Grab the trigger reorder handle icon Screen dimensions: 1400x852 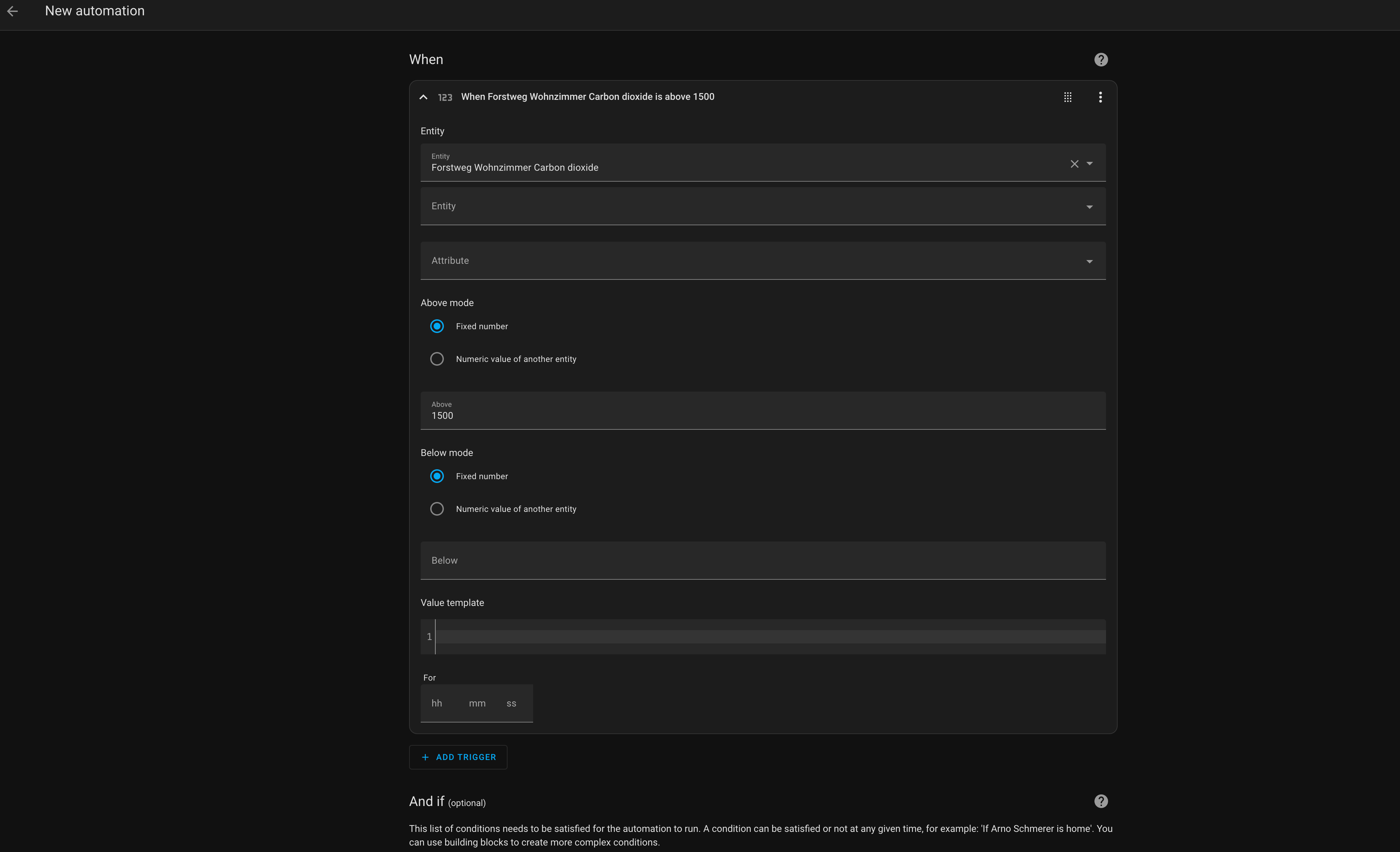coord(1068,97)
